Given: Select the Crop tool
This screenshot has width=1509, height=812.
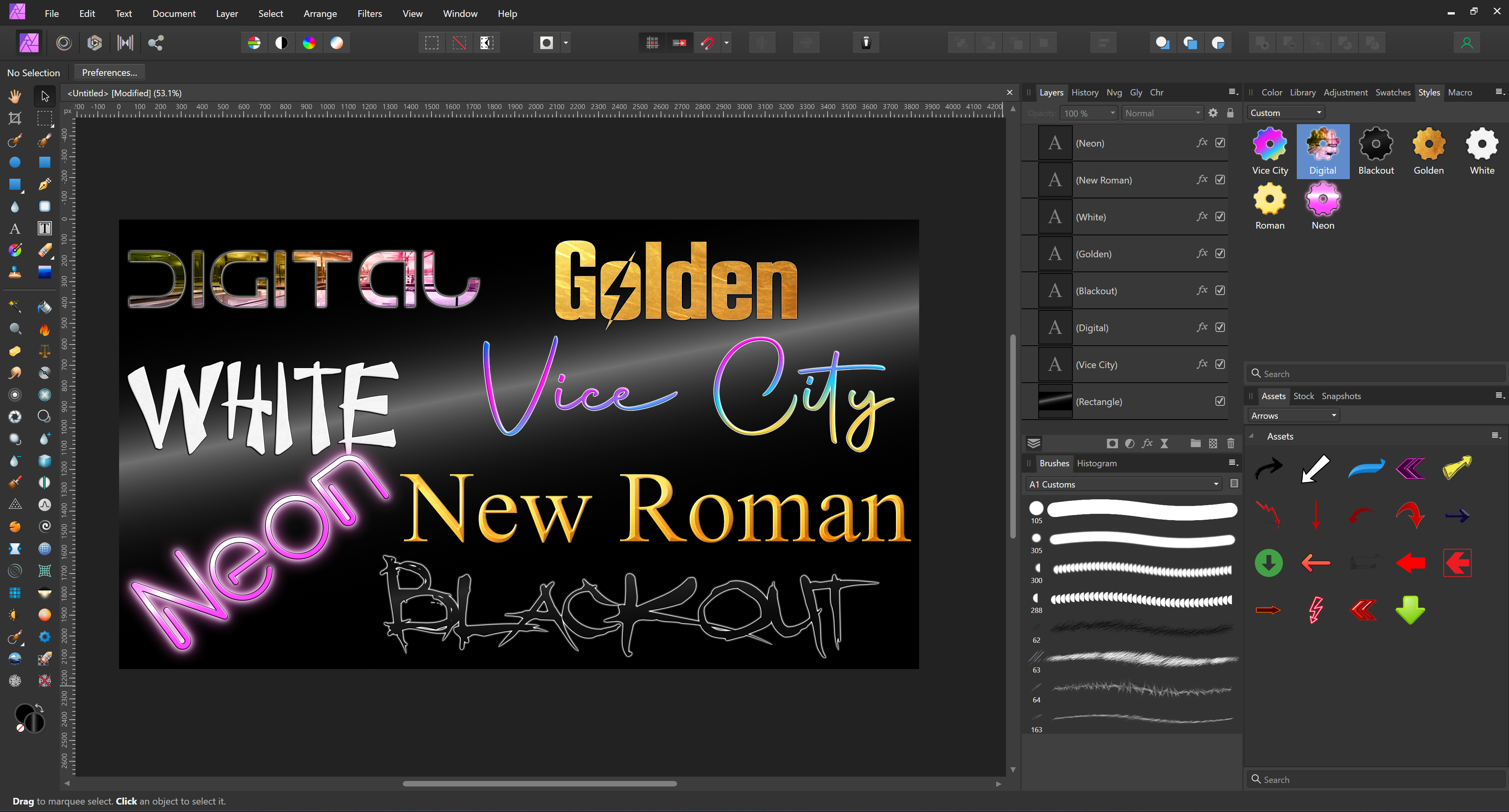Looking at the screenshot, I should [x=15, y=118].
